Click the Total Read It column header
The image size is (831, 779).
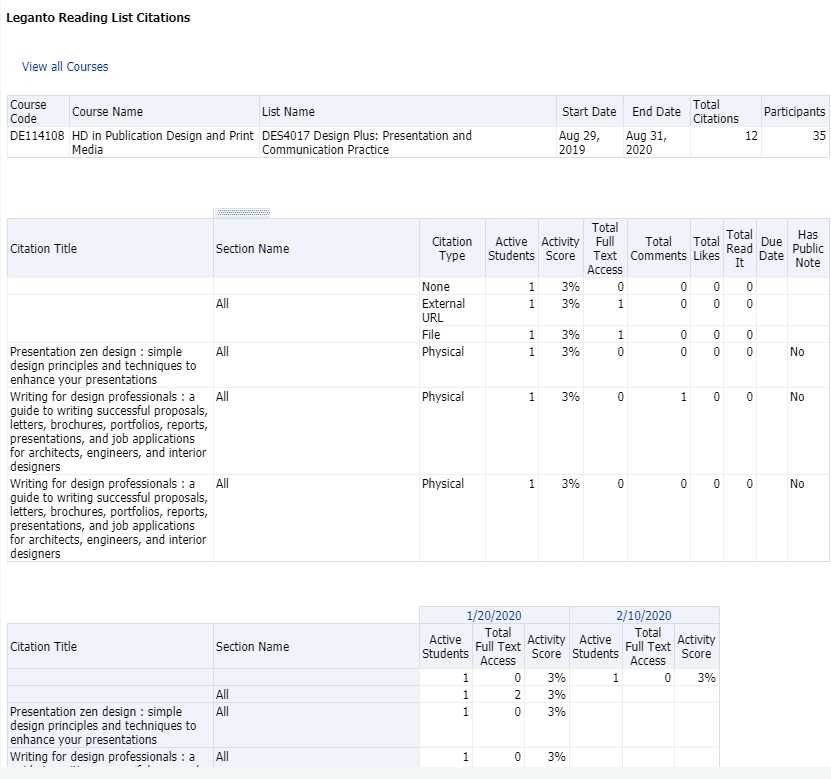739,249
